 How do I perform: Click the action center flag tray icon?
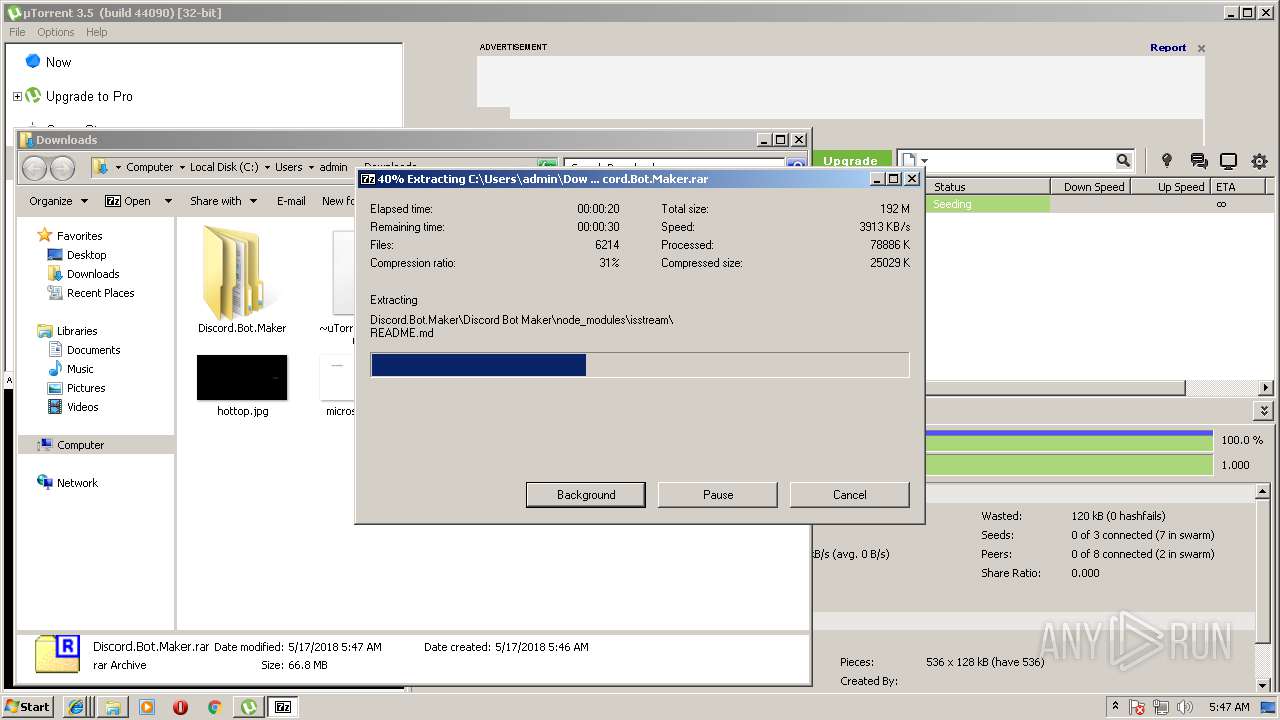[1137, 707]
